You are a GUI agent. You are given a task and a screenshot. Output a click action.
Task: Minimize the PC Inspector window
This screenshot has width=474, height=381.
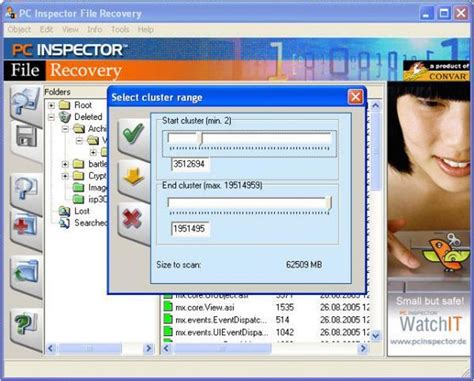point(426,13)
